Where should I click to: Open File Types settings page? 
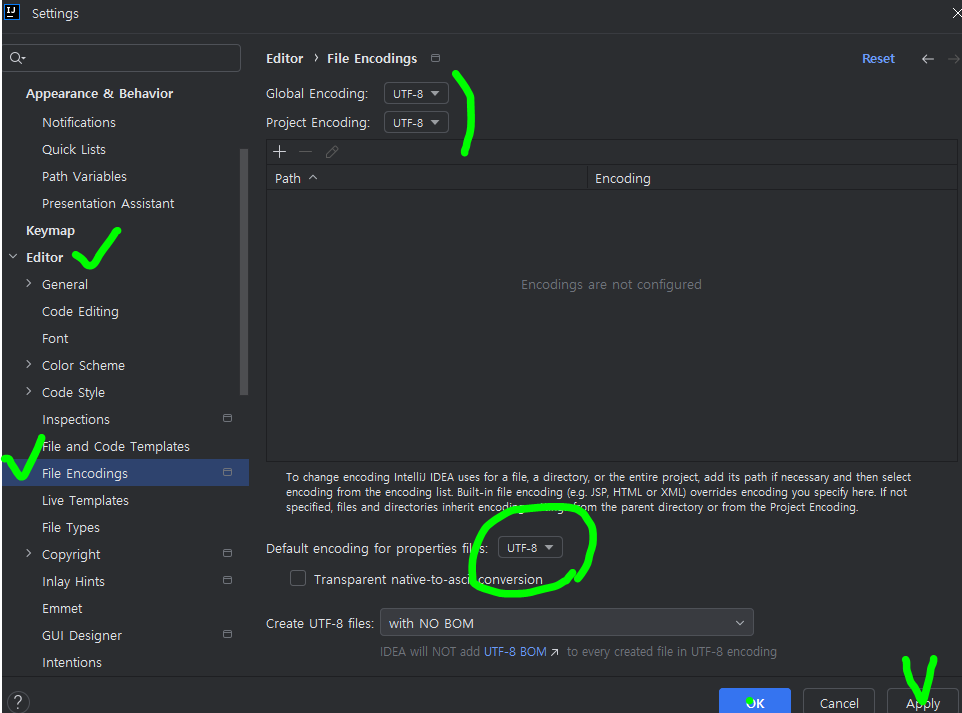(x=71, y=527)
